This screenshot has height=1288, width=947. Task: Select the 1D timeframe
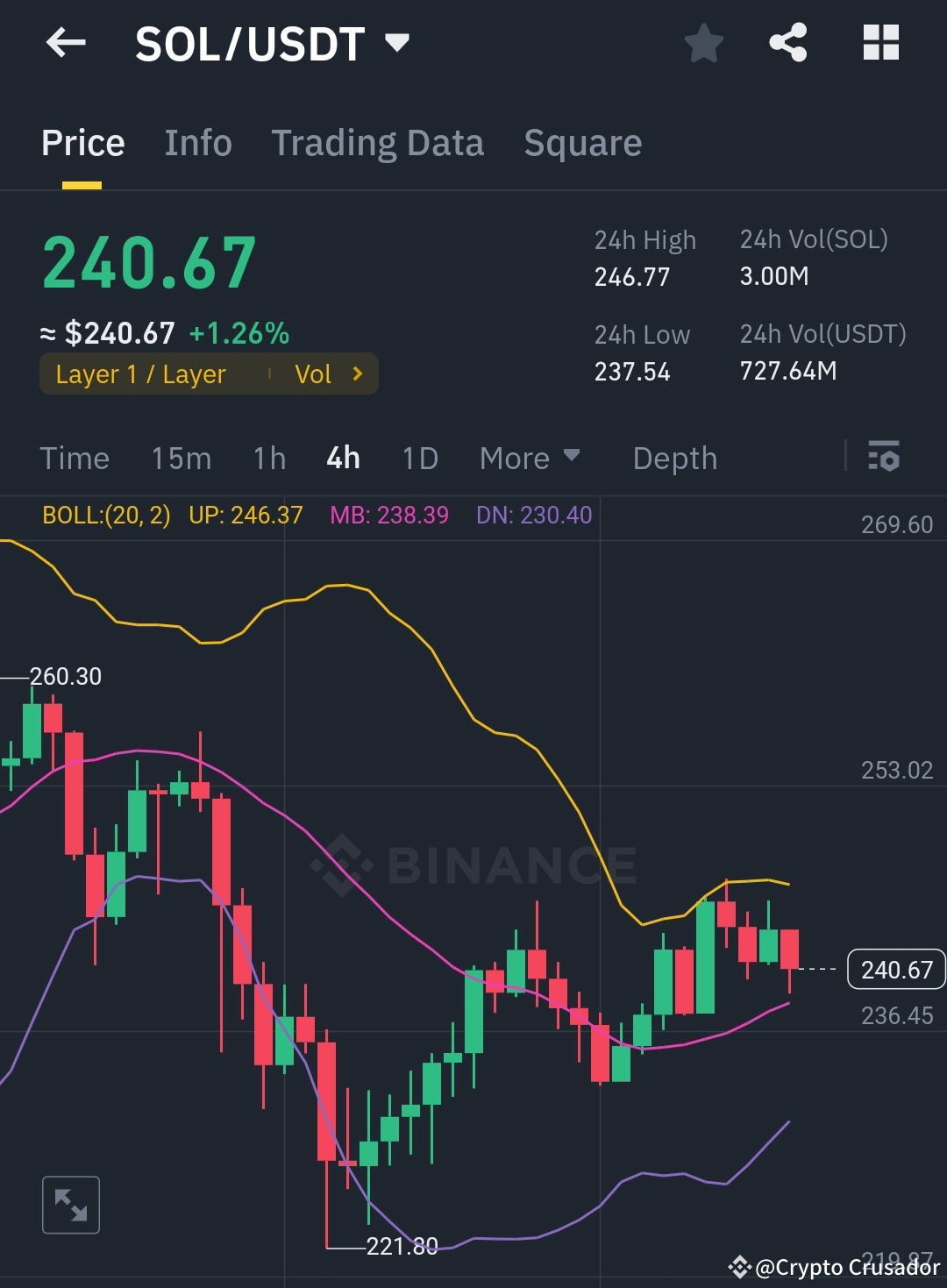tap(418, 458)
